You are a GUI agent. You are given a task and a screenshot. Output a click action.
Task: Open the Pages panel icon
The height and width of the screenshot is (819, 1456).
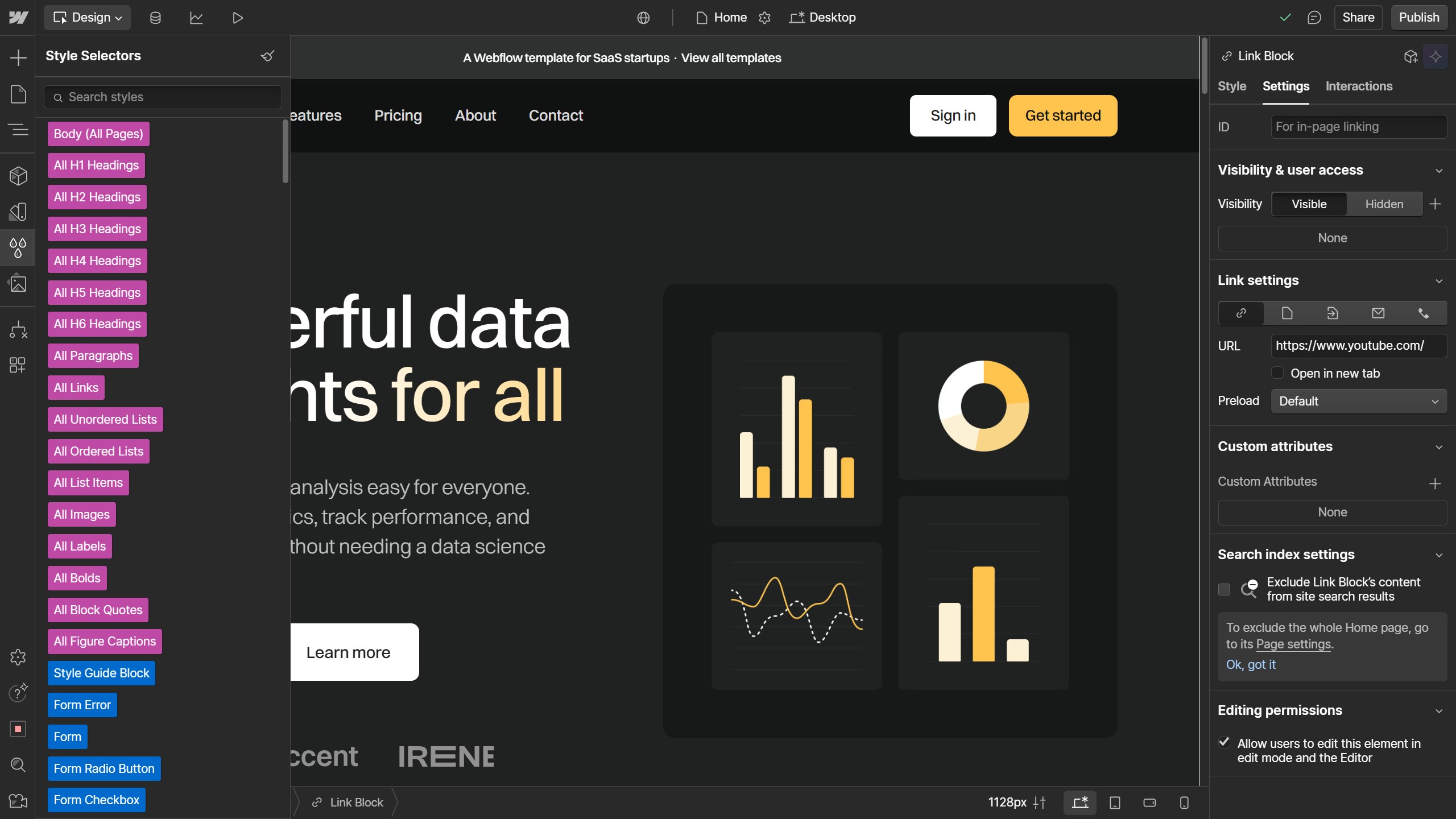pyautogui.click(x=18, y=94)
